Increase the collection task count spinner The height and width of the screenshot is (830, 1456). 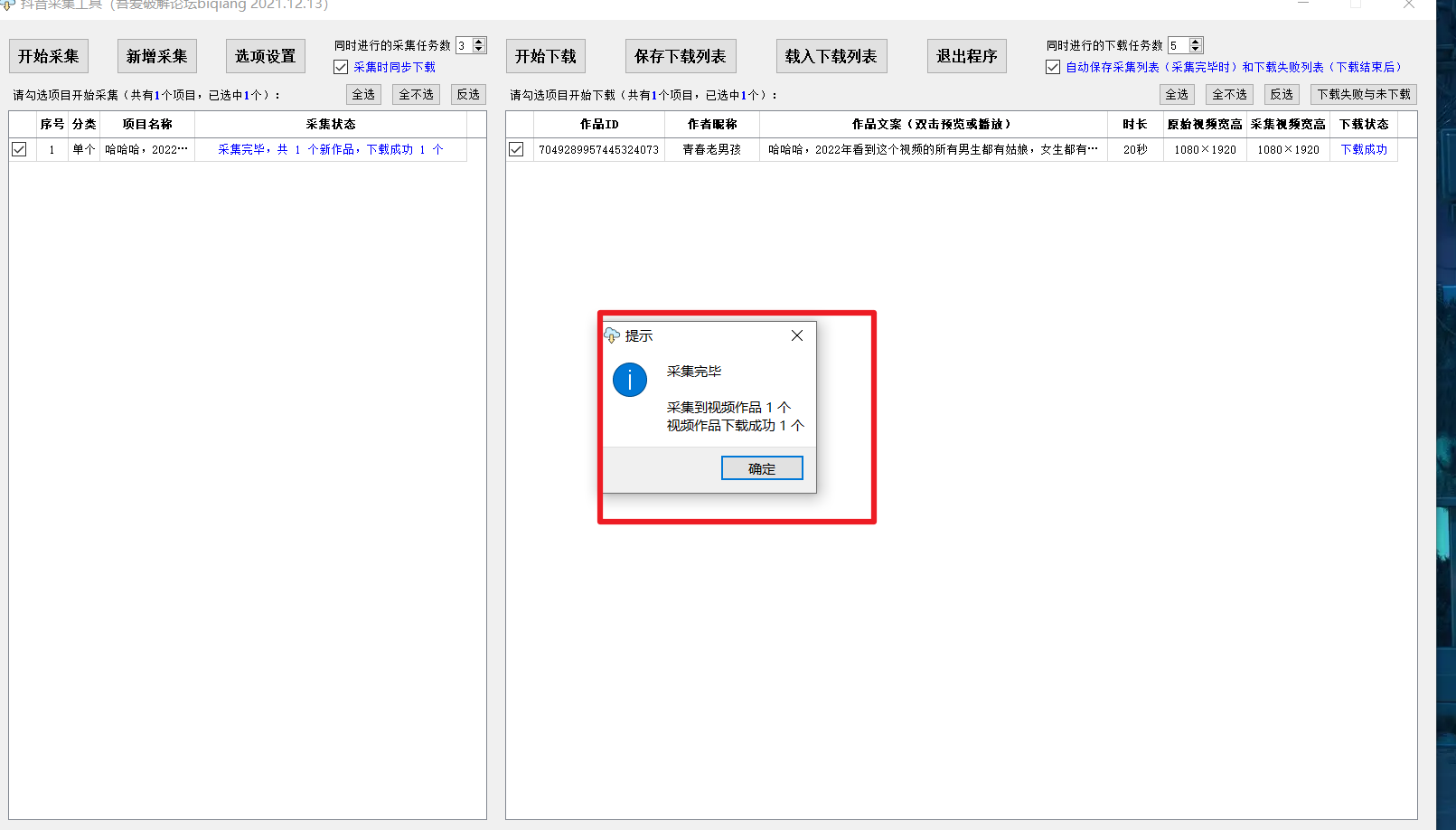[480, 42]
